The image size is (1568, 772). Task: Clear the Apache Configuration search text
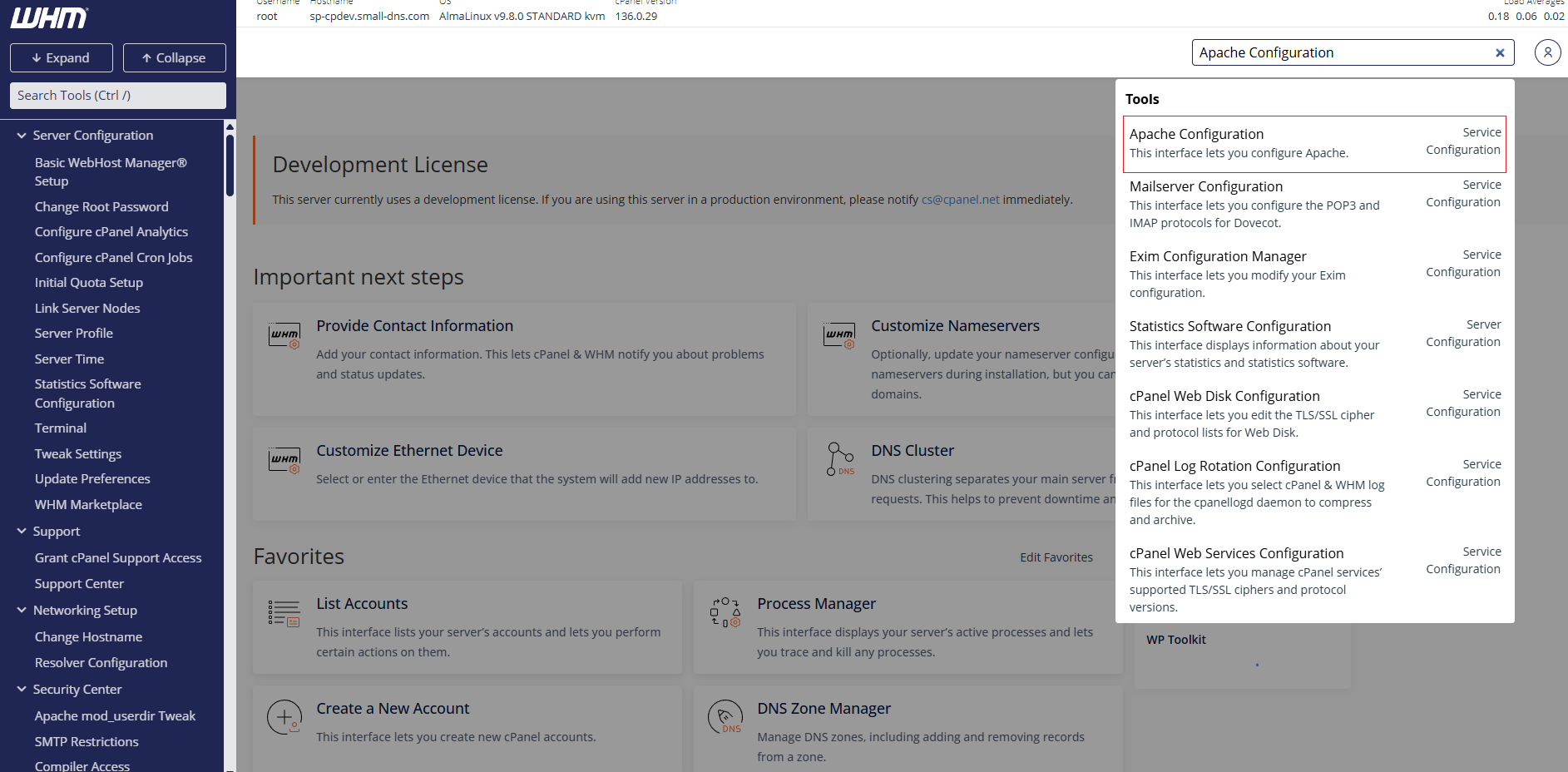pyautogui.click(x=1500, y=52)
